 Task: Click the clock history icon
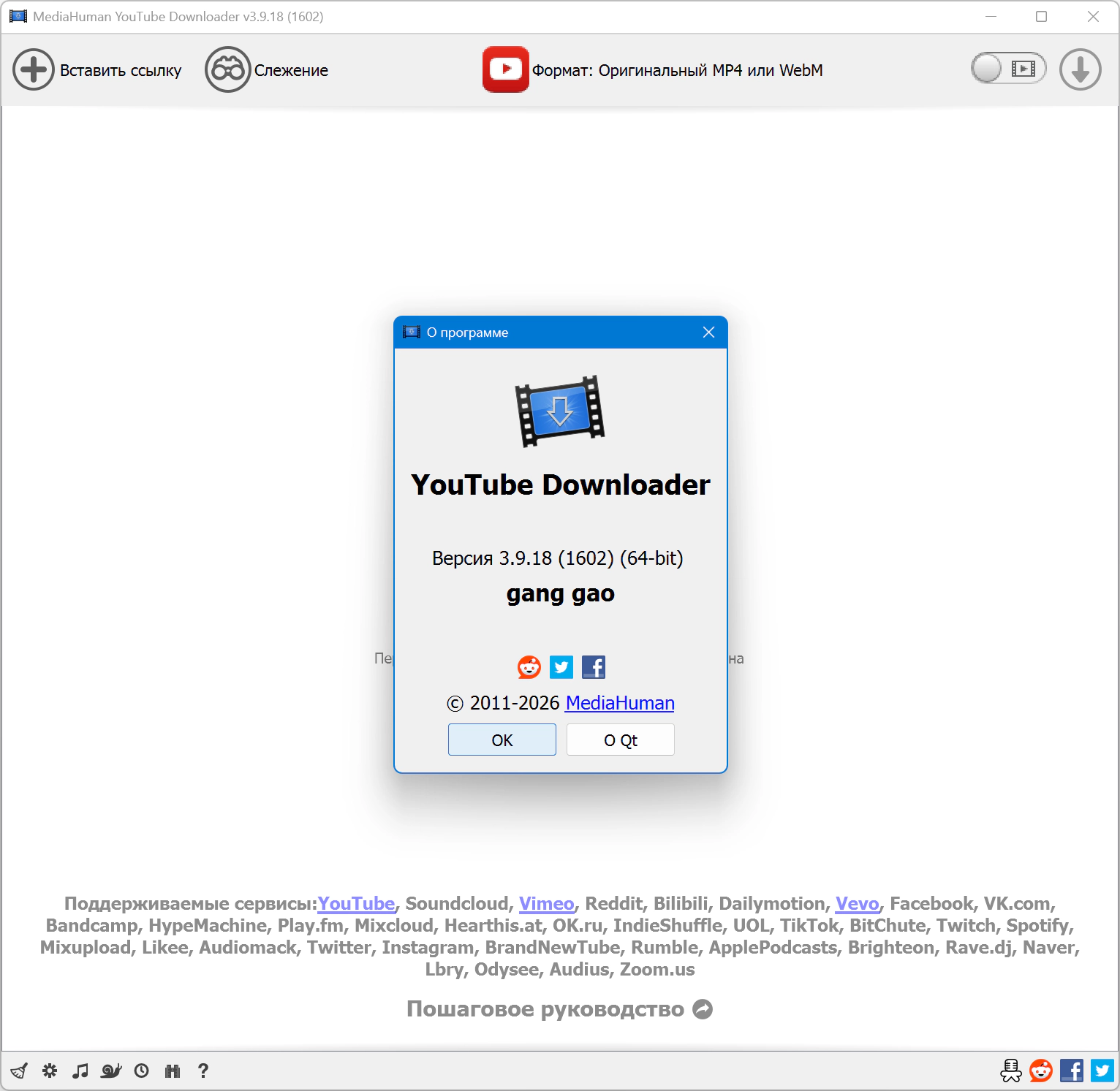(x=142, y=1071)
